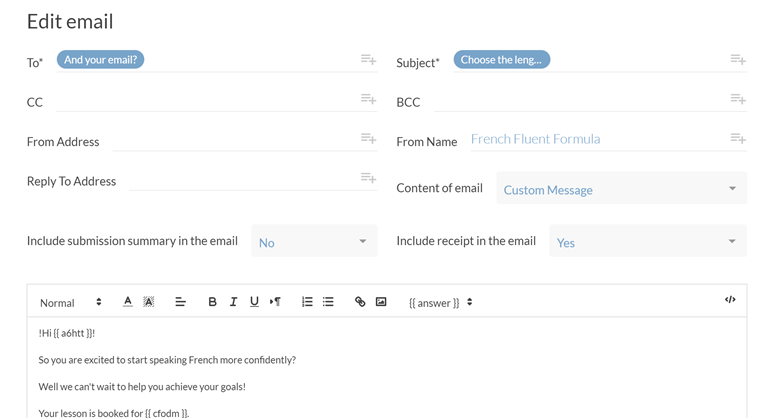The image size is (765, 418).
Task: Click the add-variable icon for BCC field
Action: point(738,99)
